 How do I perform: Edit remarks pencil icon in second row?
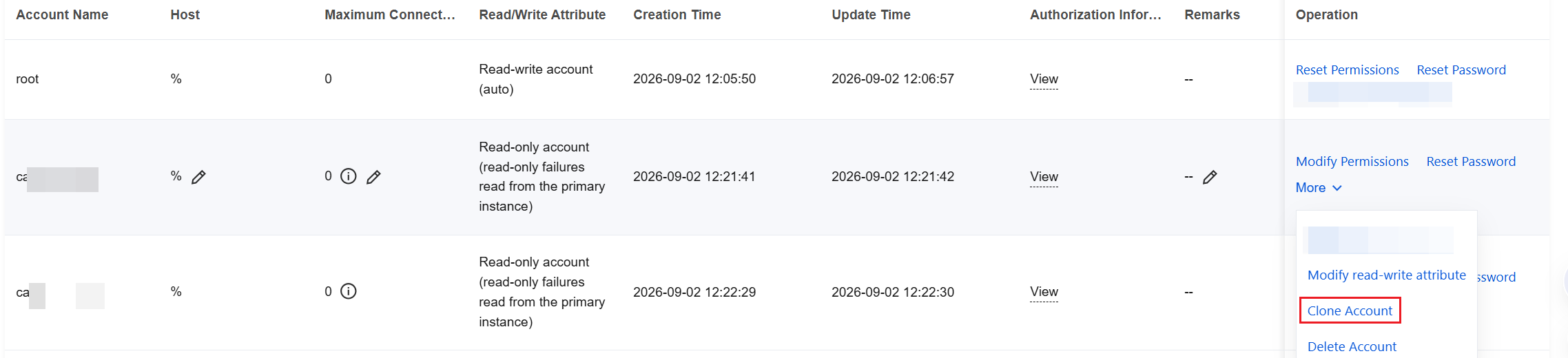coord(1210,177)
